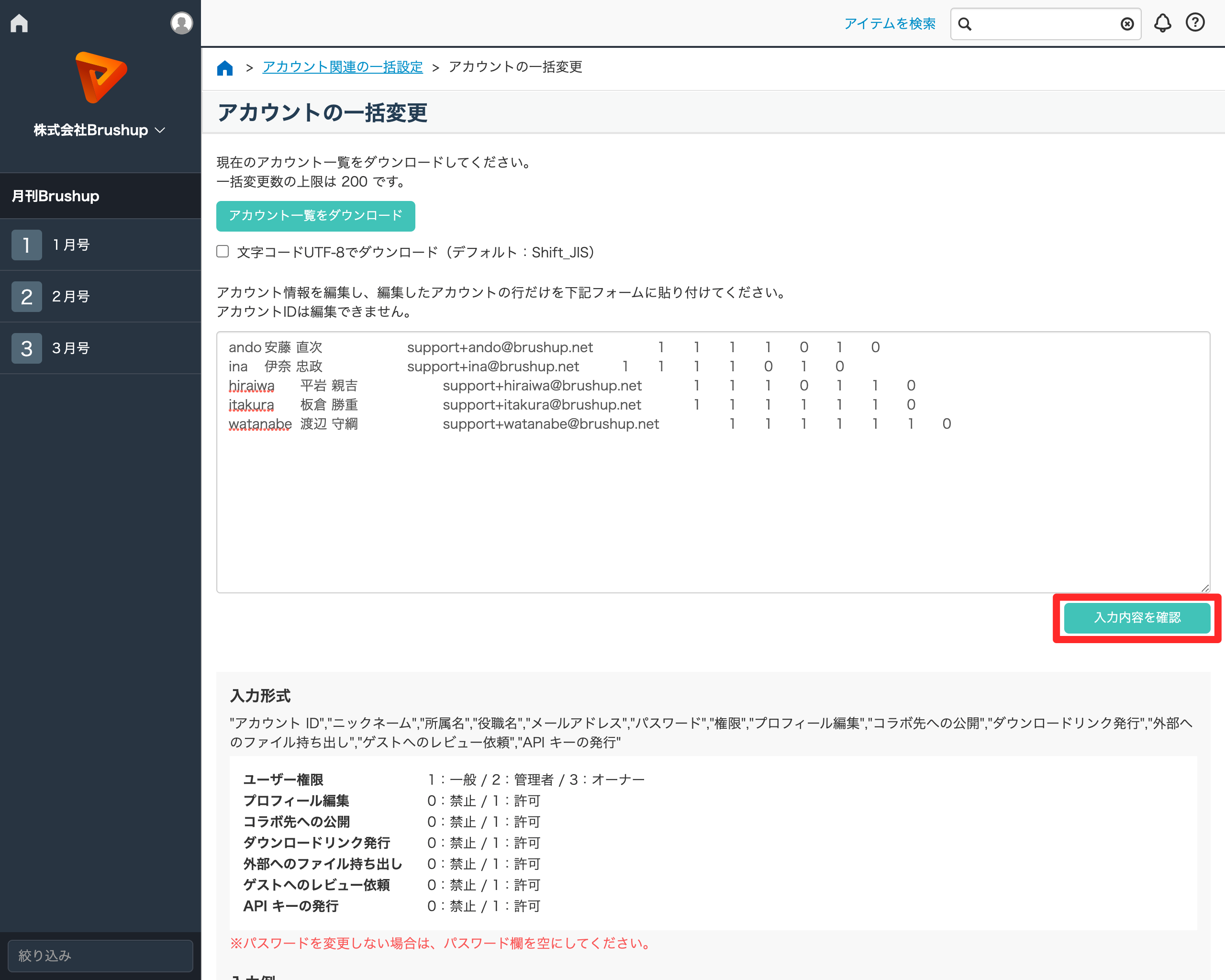
Task: Open notifications bell icon
Action: point(1162,23)
